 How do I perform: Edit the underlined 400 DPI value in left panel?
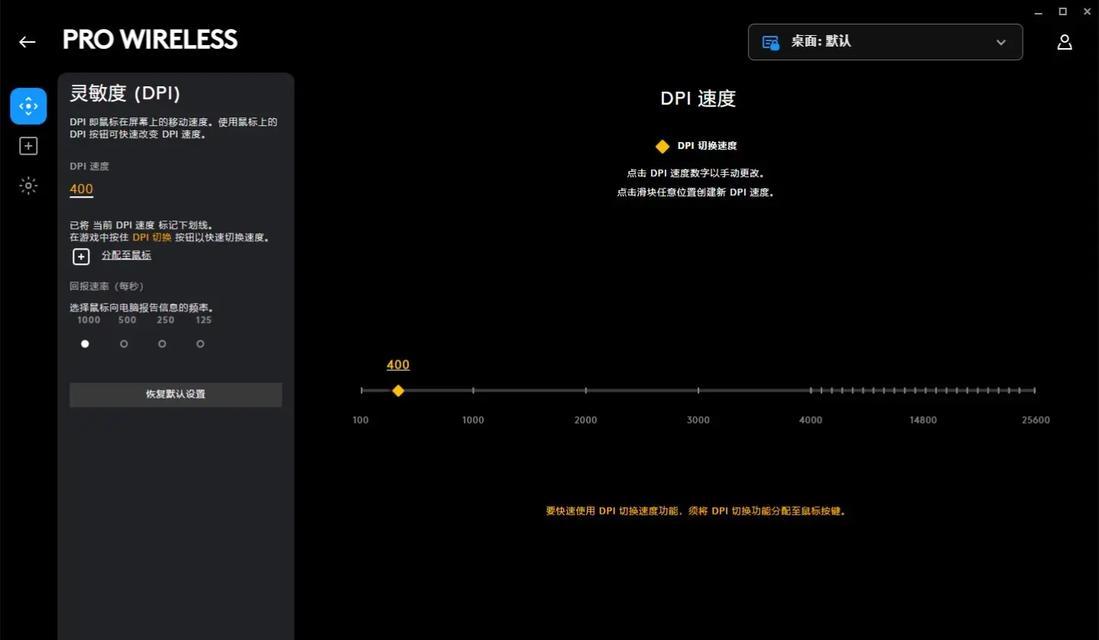81,189
